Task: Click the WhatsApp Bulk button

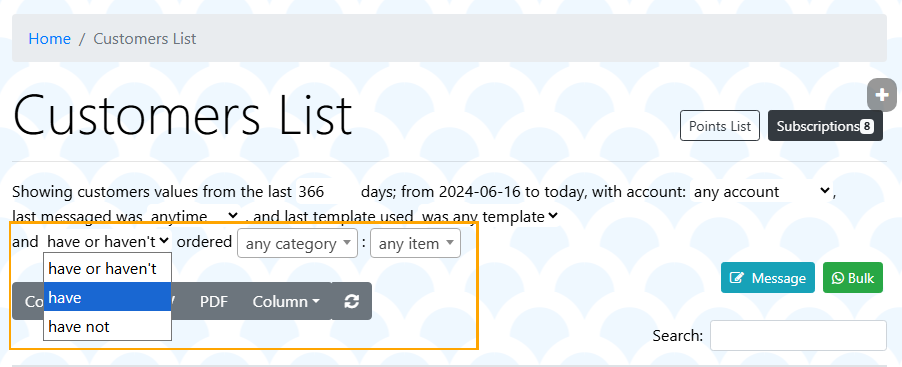Action: pyautogui.click(x=853, y=278)
